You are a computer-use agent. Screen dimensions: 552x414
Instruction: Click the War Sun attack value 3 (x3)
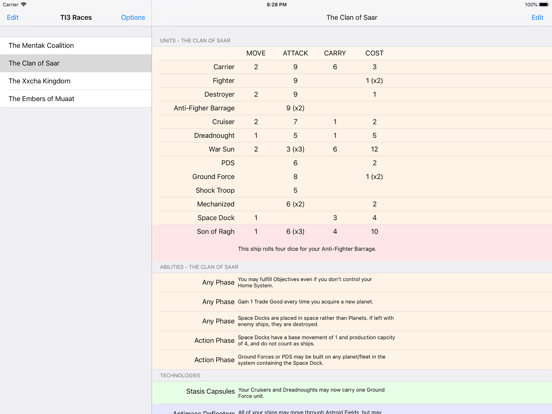click(x=295, y=149)
